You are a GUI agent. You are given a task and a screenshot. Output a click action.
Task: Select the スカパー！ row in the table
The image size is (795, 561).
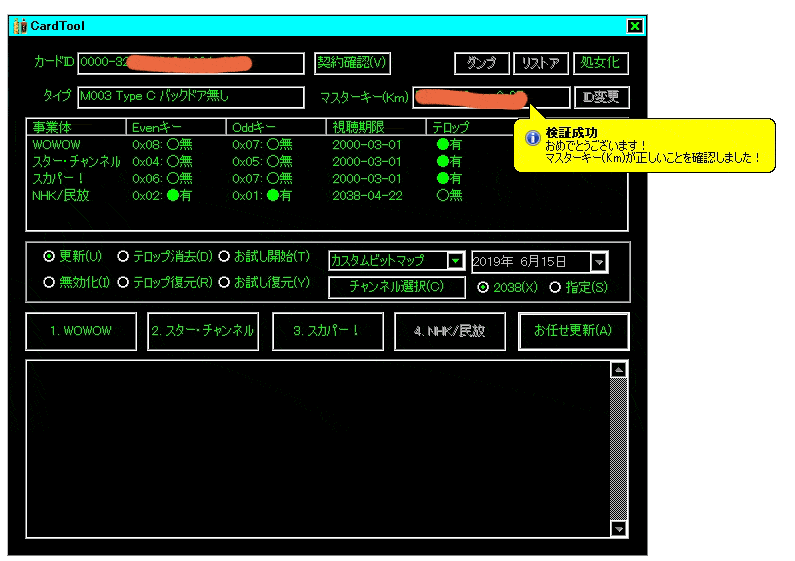327,179
